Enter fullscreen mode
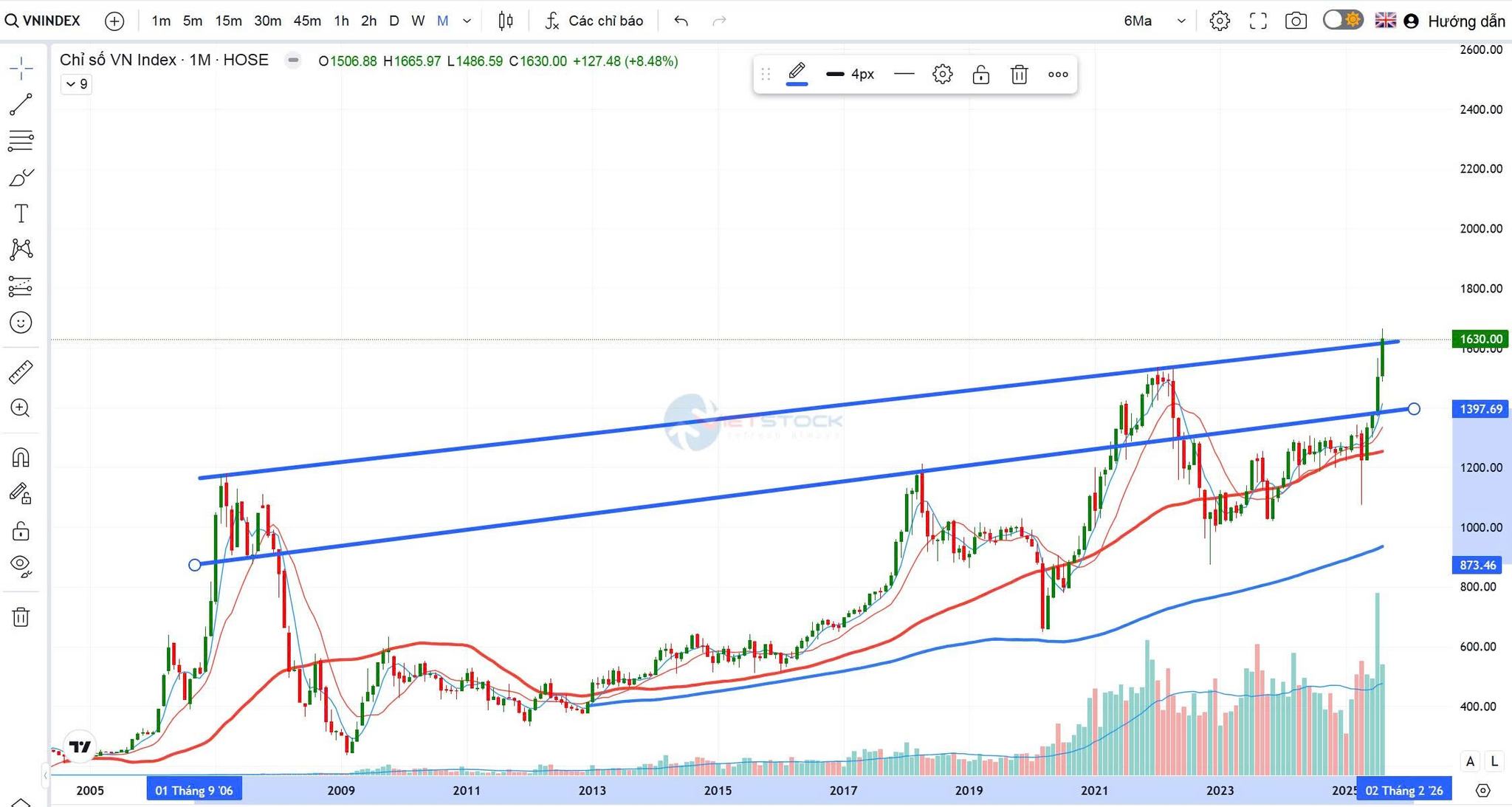1512x807 pixels. point(1258,21)
